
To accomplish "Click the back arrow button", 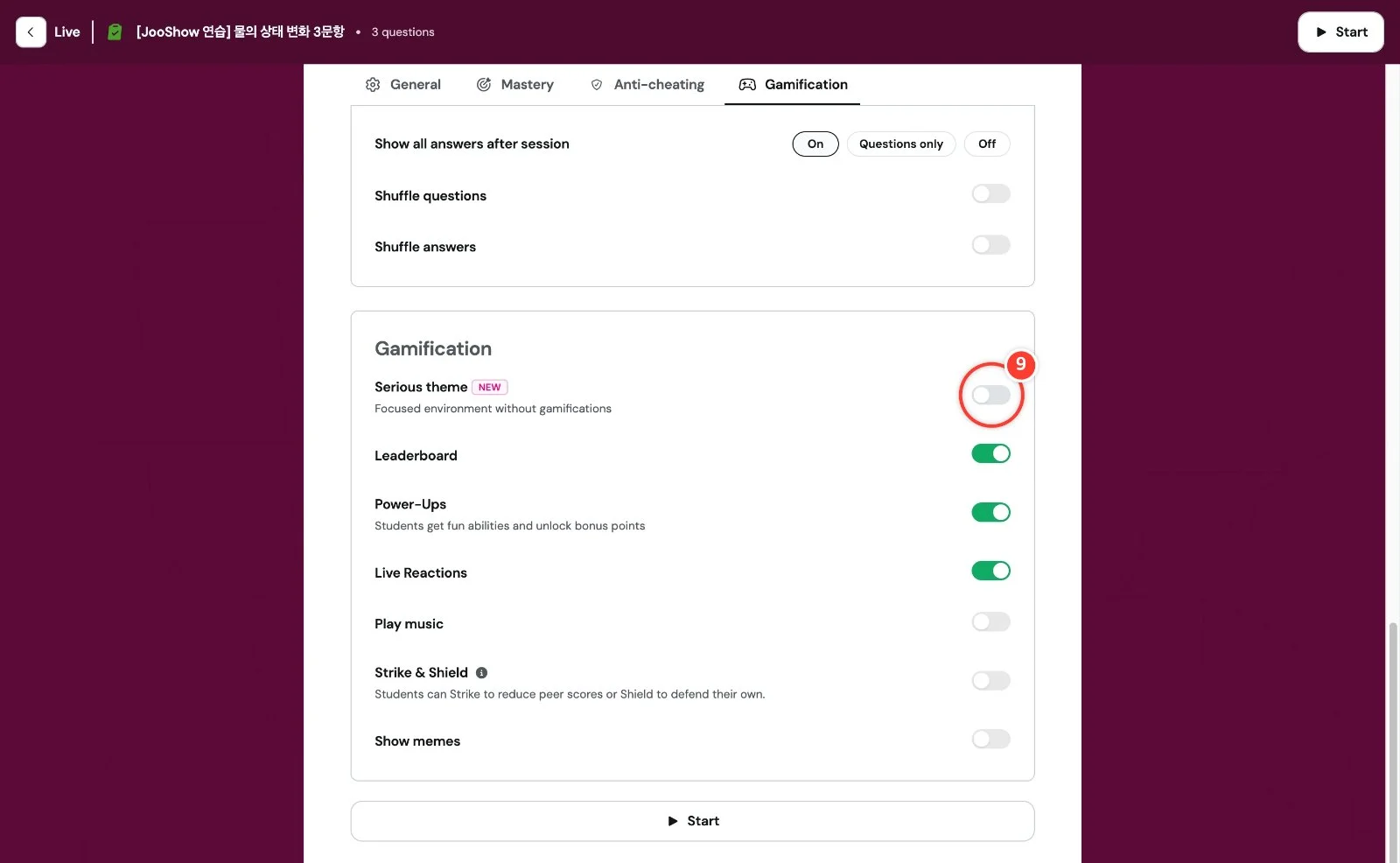I will [31, 32].
